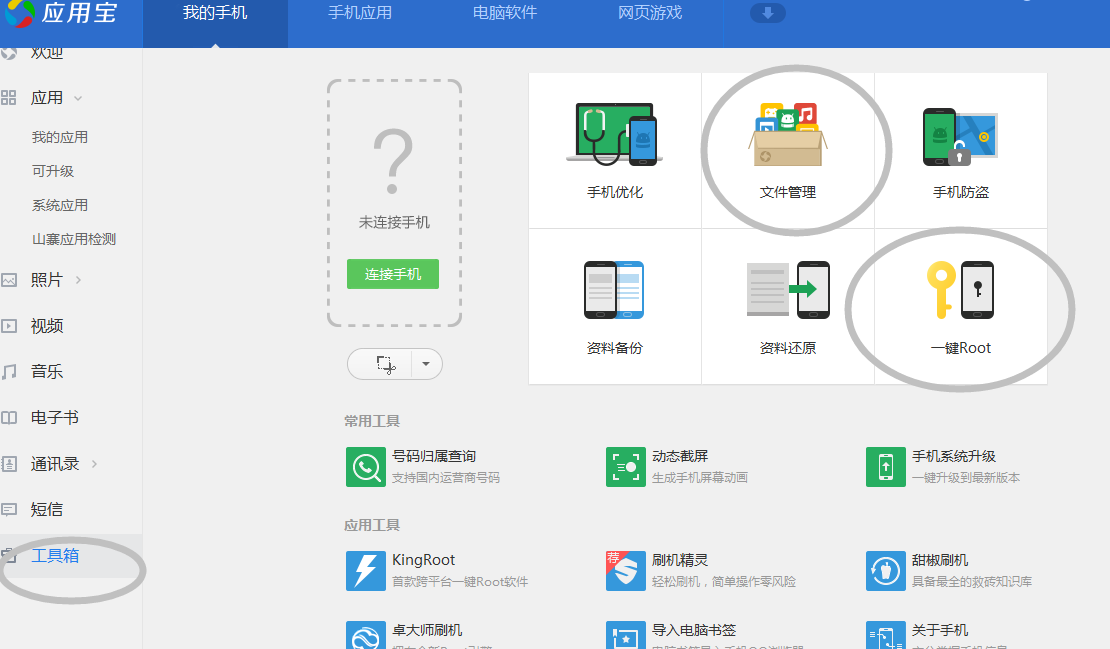Click the 导入电脑书签 bookmark icon
The width and height of the screenshot is (1110, 649).
pos(626,635)
